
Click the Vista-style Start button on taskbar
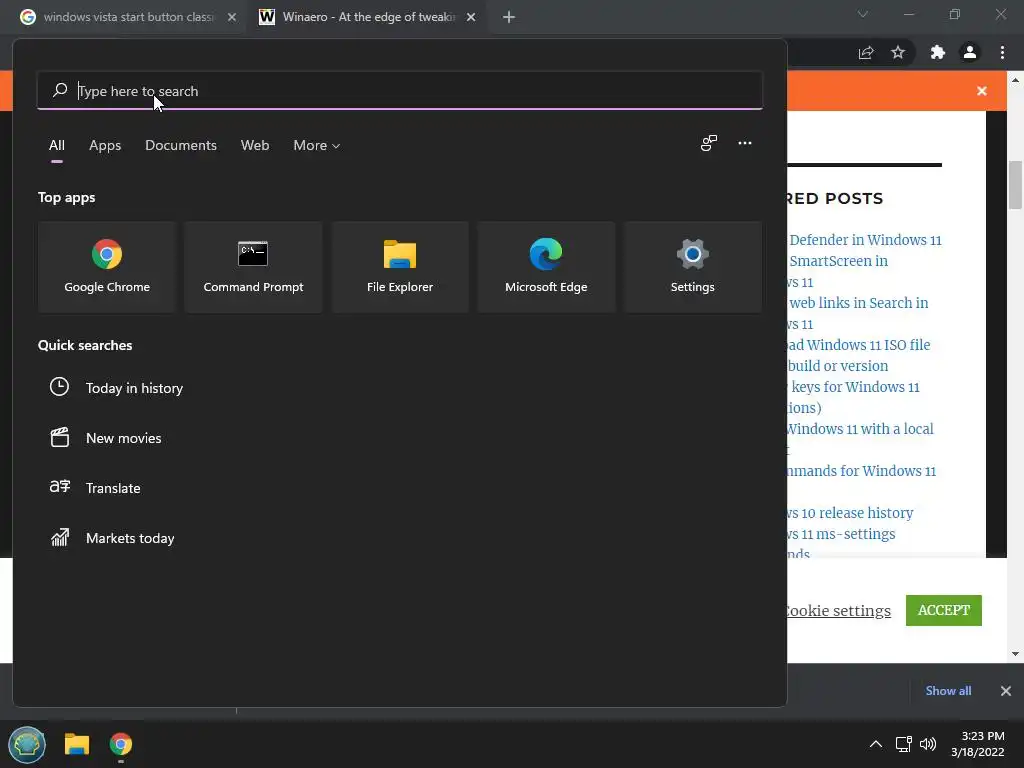[x=27, y=744]
